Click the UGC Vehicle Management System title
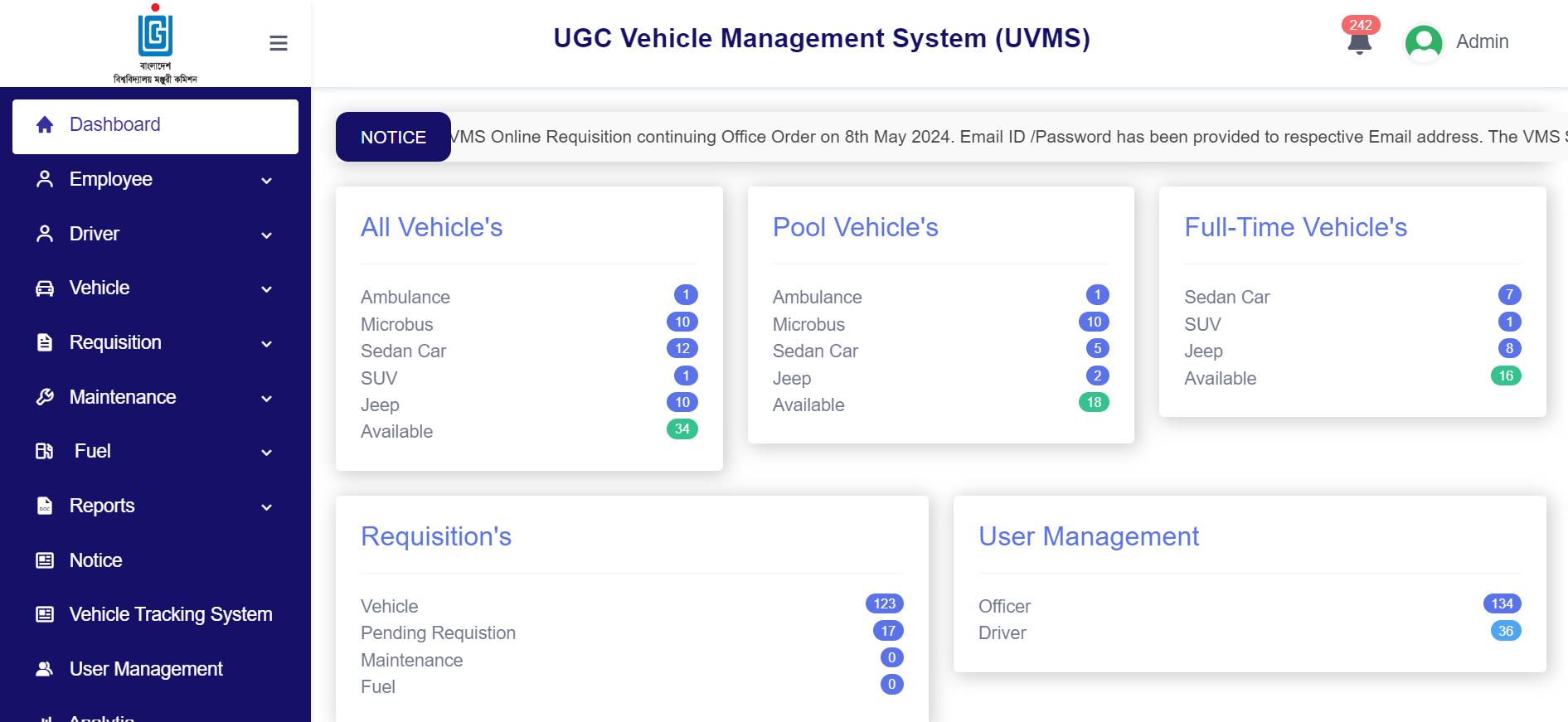This screenshot has height=722, width=1568. tap(822, 38)
